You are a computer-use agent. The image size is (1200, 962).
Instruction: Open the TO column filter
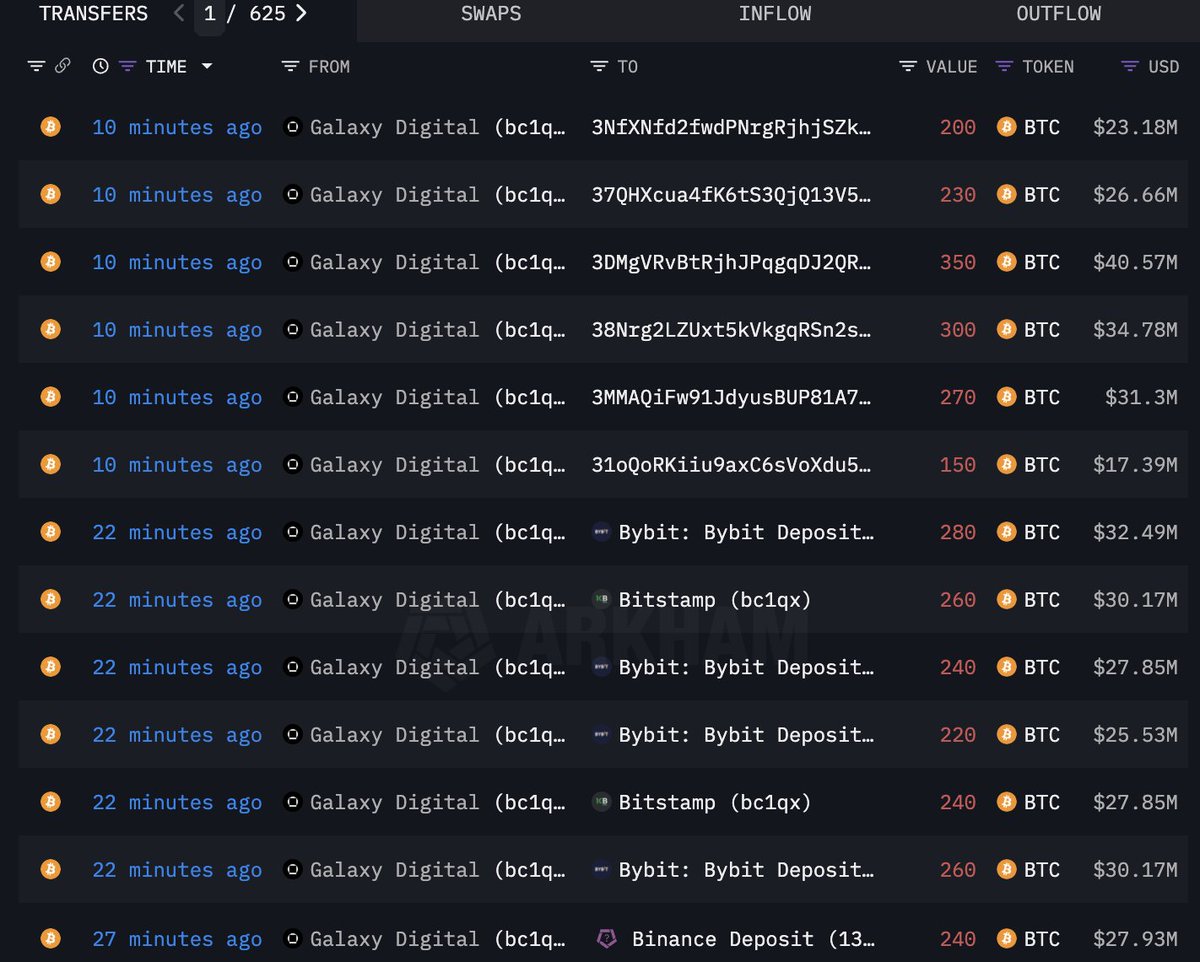(599, 66)
